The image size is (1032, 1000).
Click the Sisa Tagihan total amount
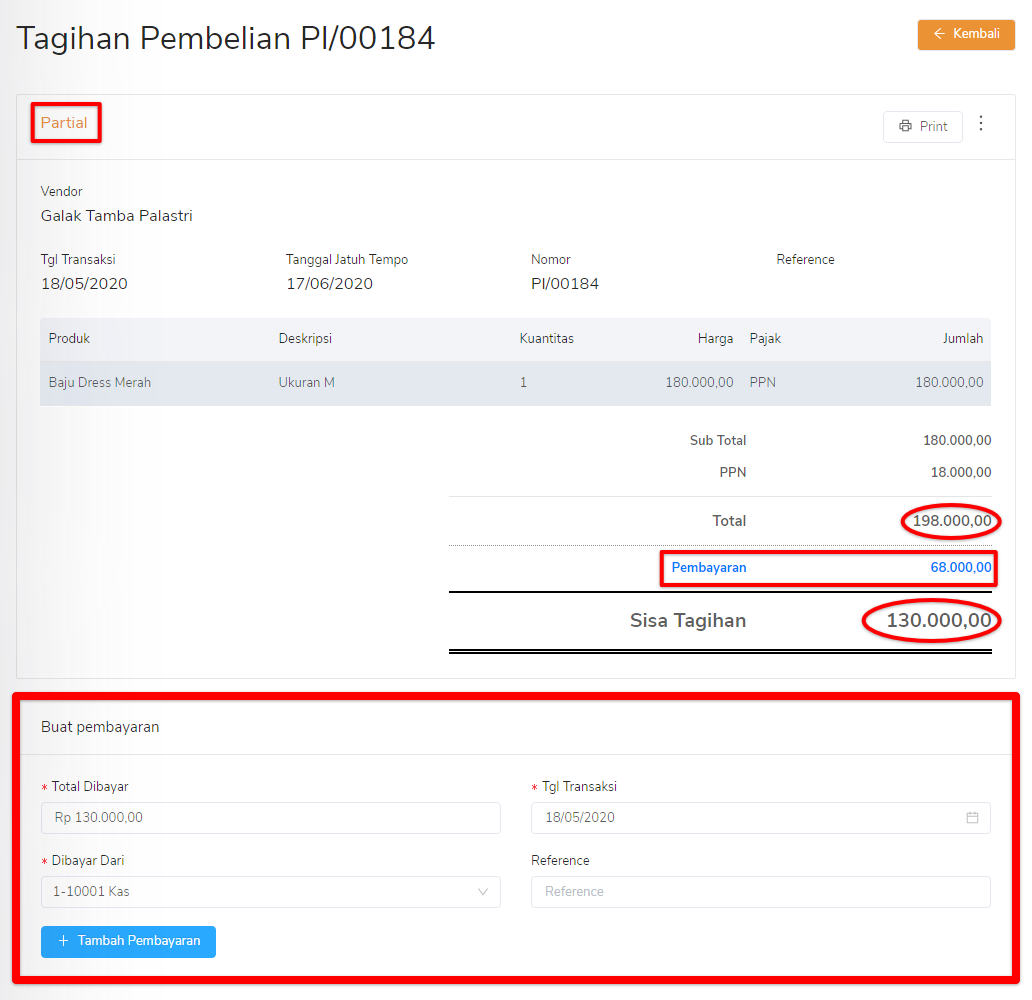coord(931,620)
